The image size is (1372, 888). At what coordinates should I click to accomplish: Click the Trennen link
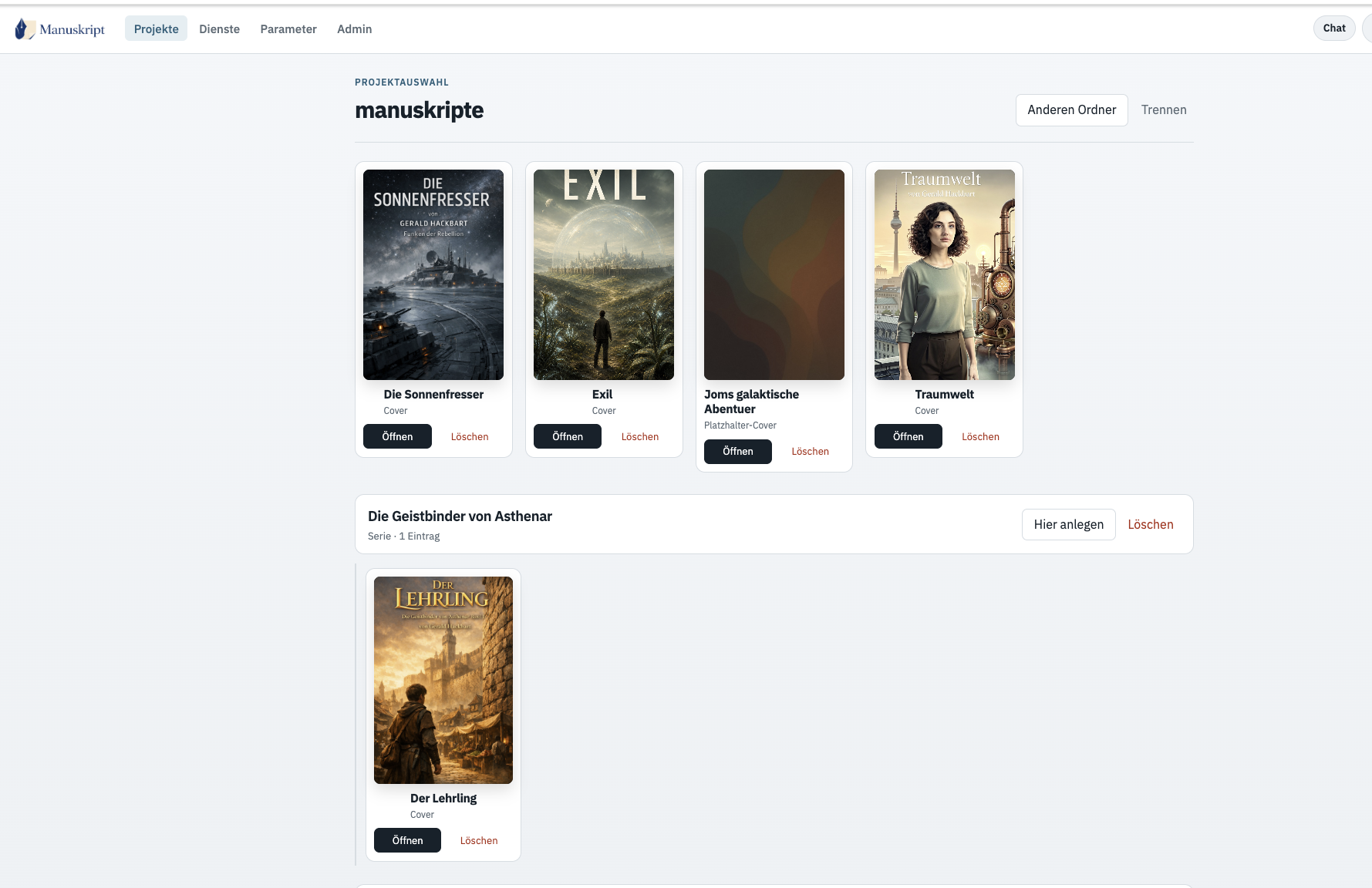tap(1164, 109)
